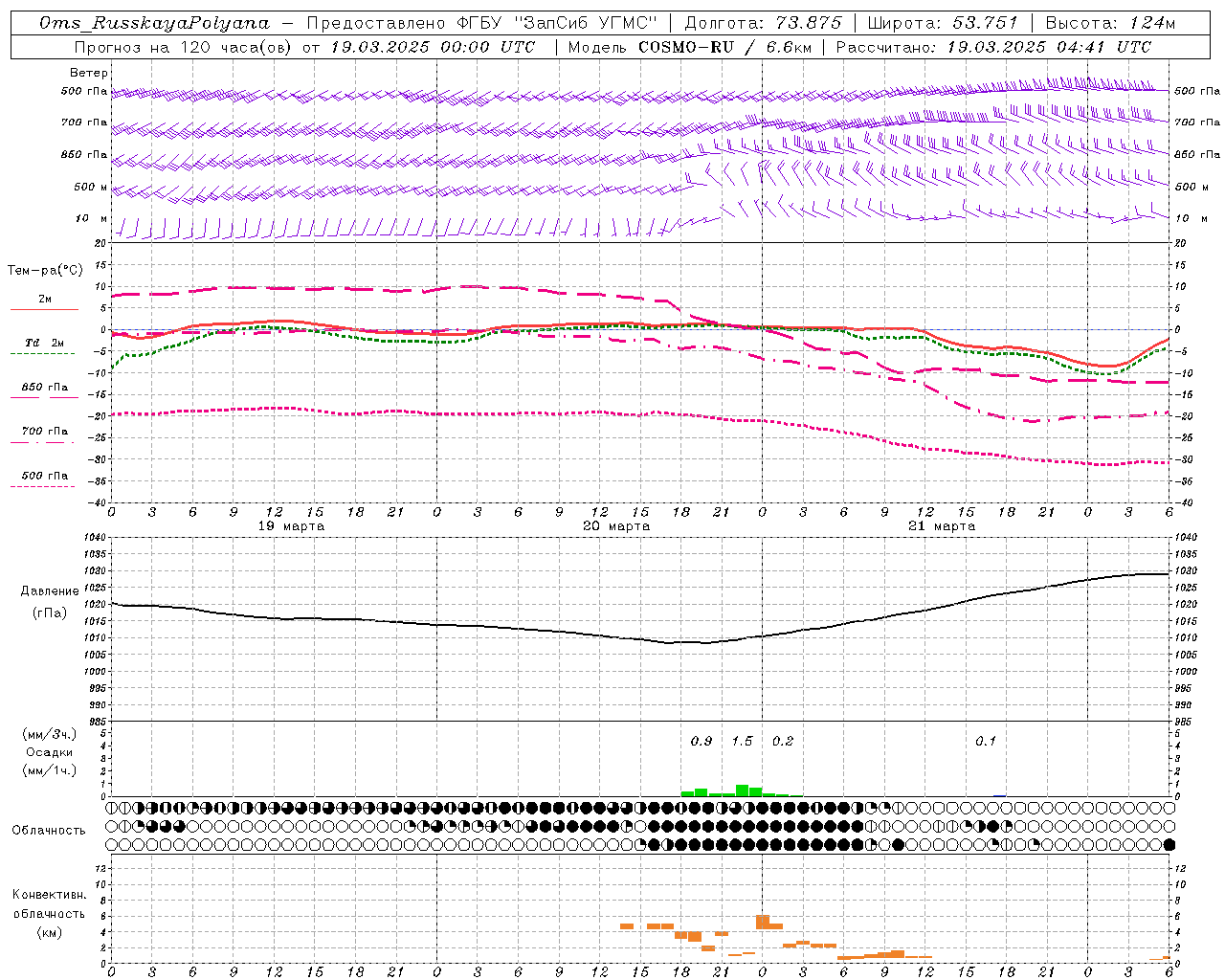Screen dimensions: 1225x980
Task: Click the 1.5 precipitation total
Action: click(x=742, y=742)
